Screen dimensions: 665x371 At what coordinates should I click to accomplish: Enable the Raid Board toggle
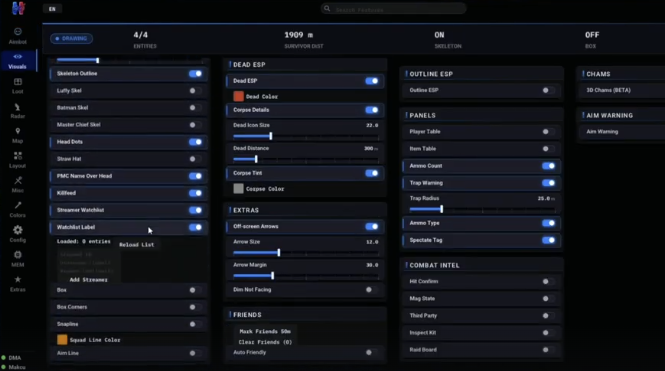pos(548,350)
